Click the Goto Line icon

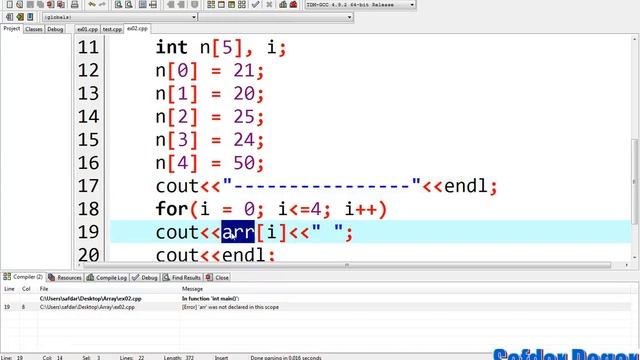coord(153,4)
